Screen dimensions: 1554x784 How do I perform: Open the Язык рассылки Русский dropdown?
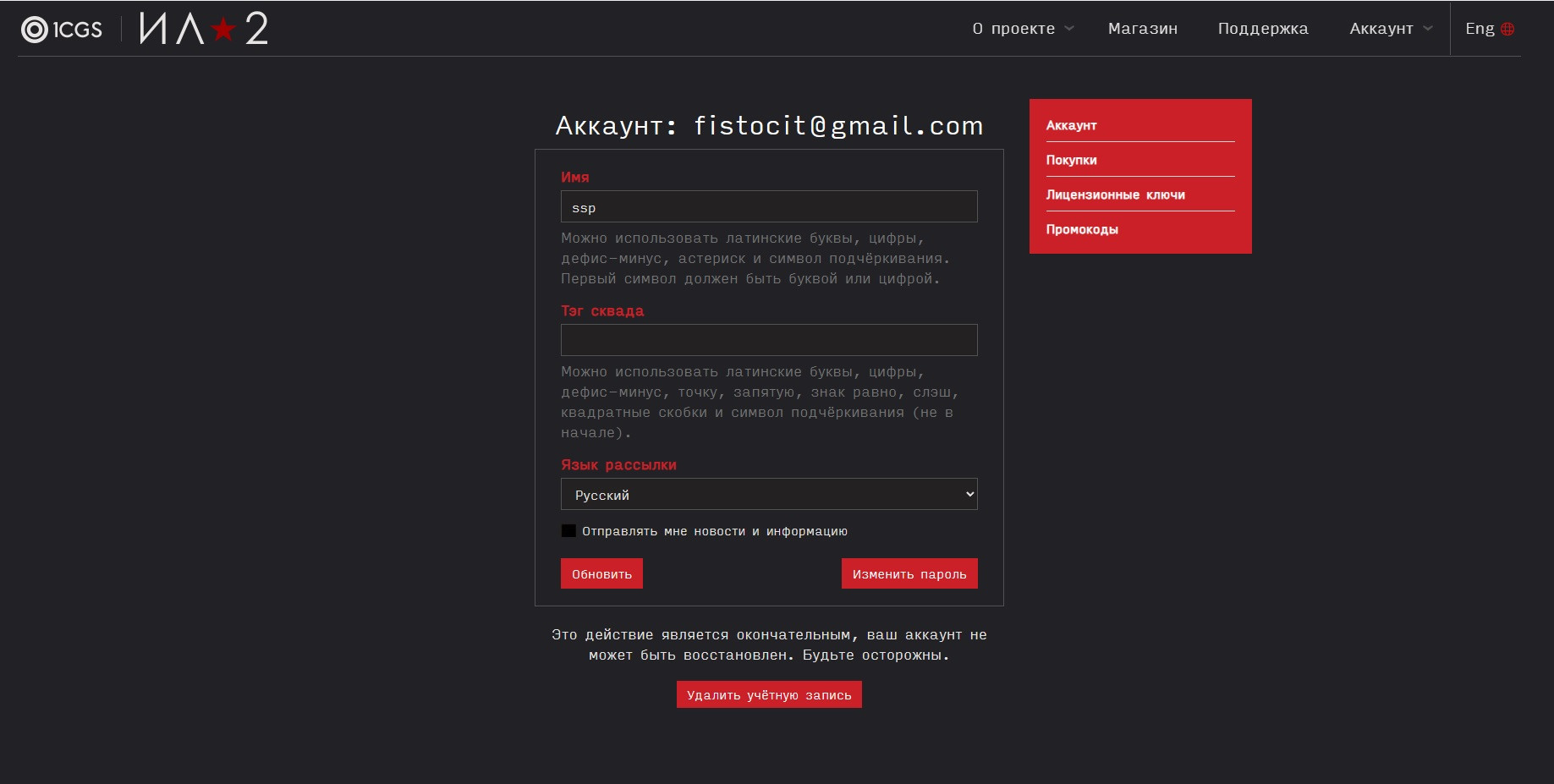click(x=769, y=494)
